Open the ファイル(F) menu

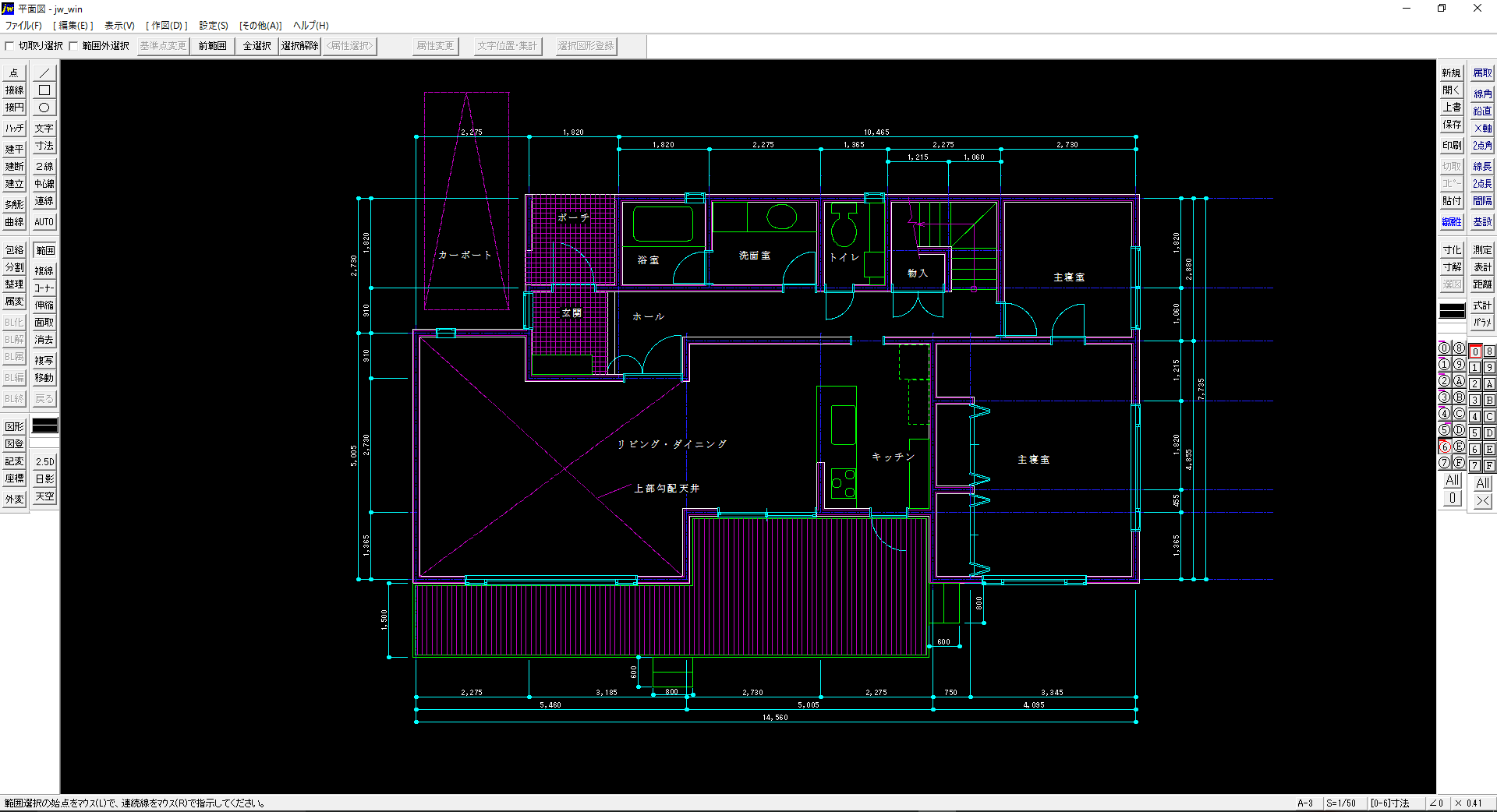[x=23, y=26]
